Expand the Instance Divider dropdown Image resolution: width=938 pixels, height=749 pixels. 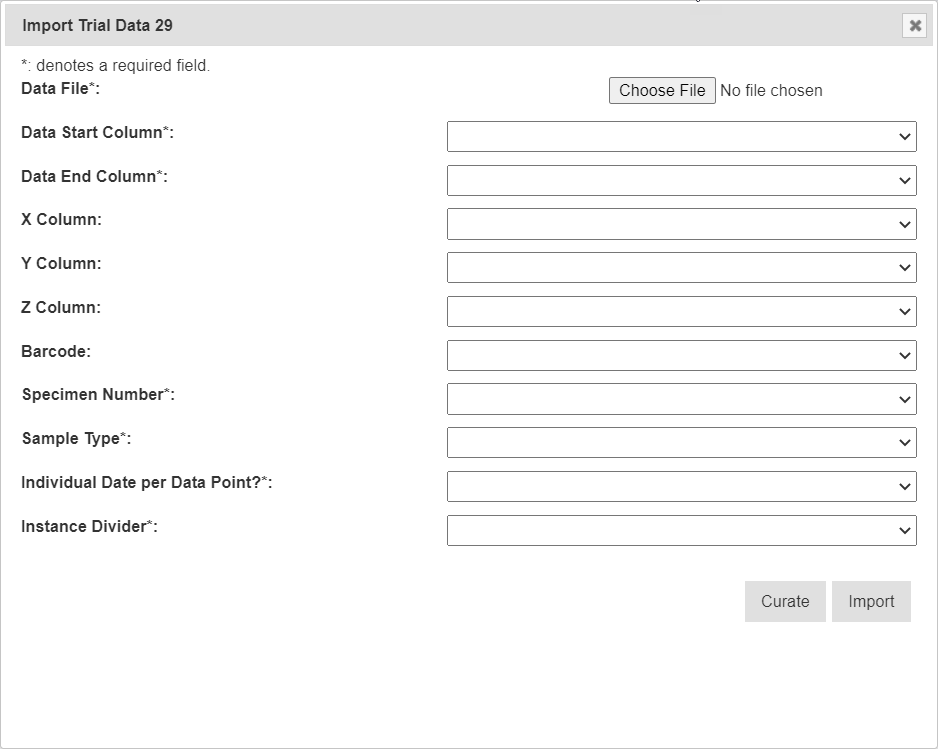[x=681, y=530]
